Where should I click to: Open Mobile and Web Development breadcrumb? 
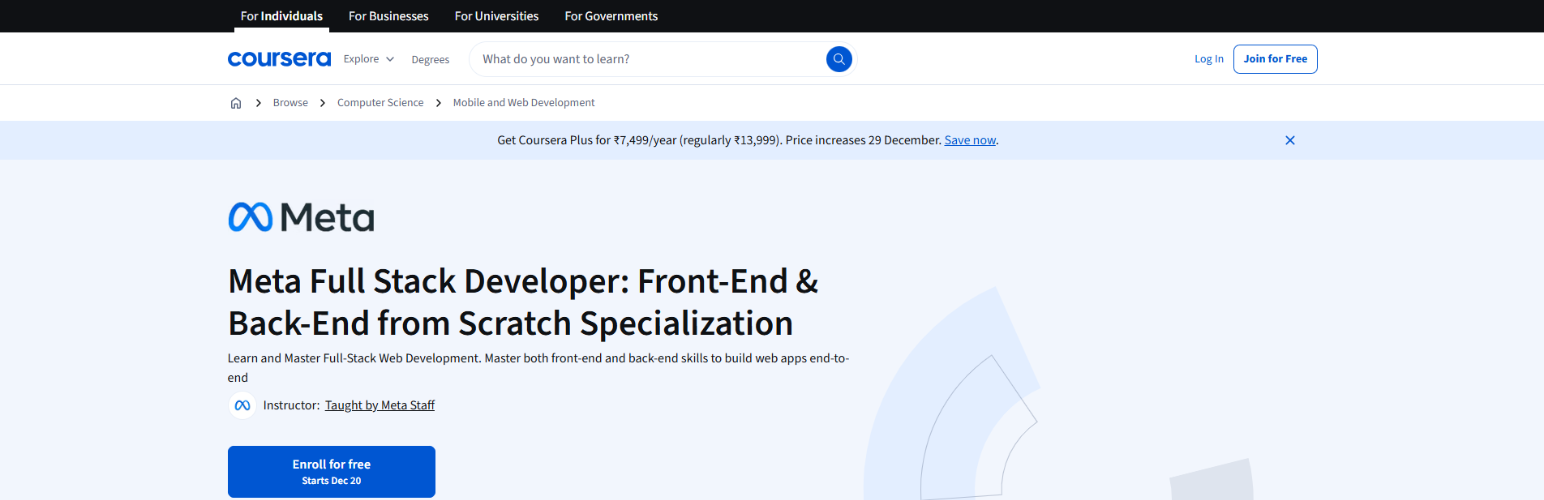524,103
